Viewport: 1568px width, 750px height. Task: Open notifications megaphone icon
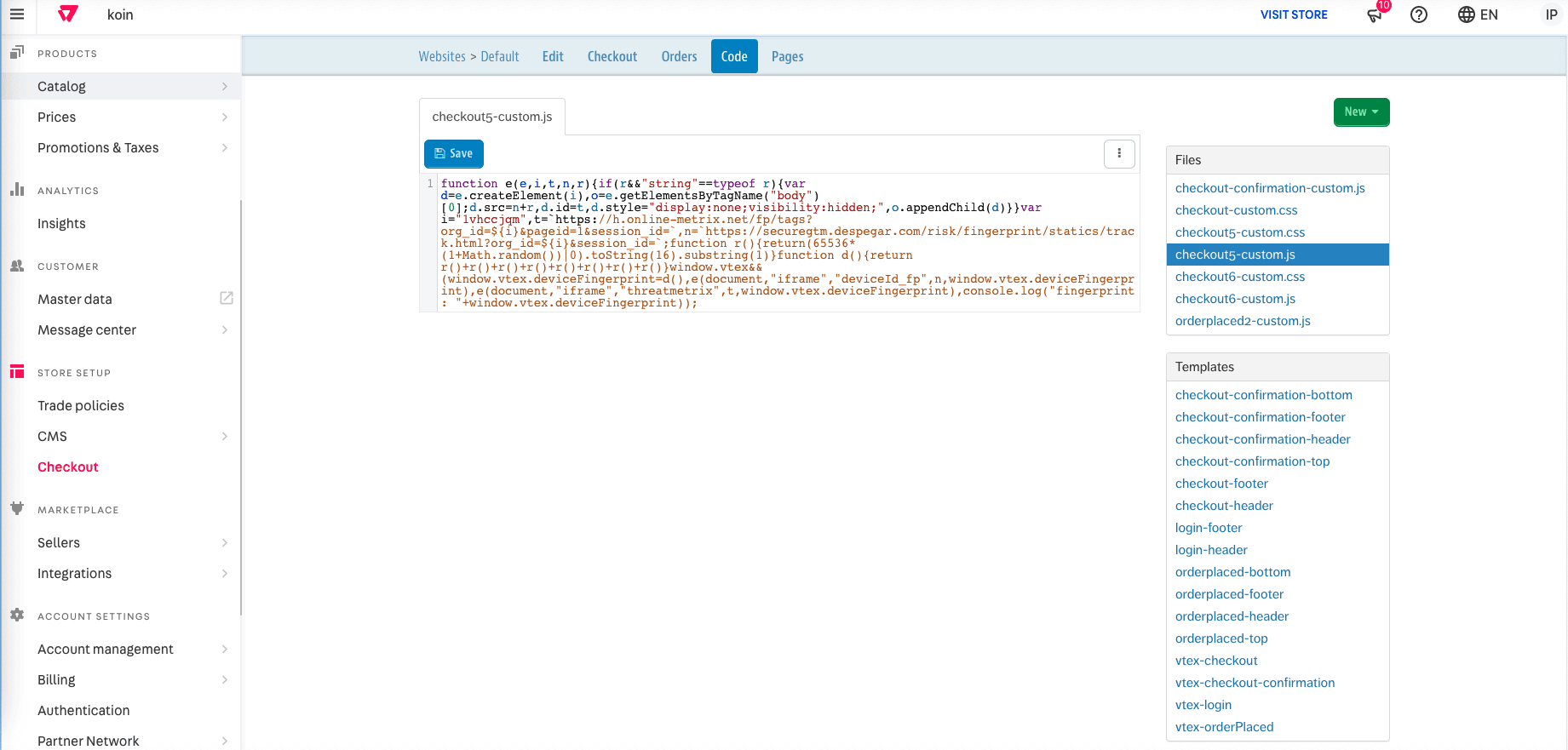(x=1375, y=14)
